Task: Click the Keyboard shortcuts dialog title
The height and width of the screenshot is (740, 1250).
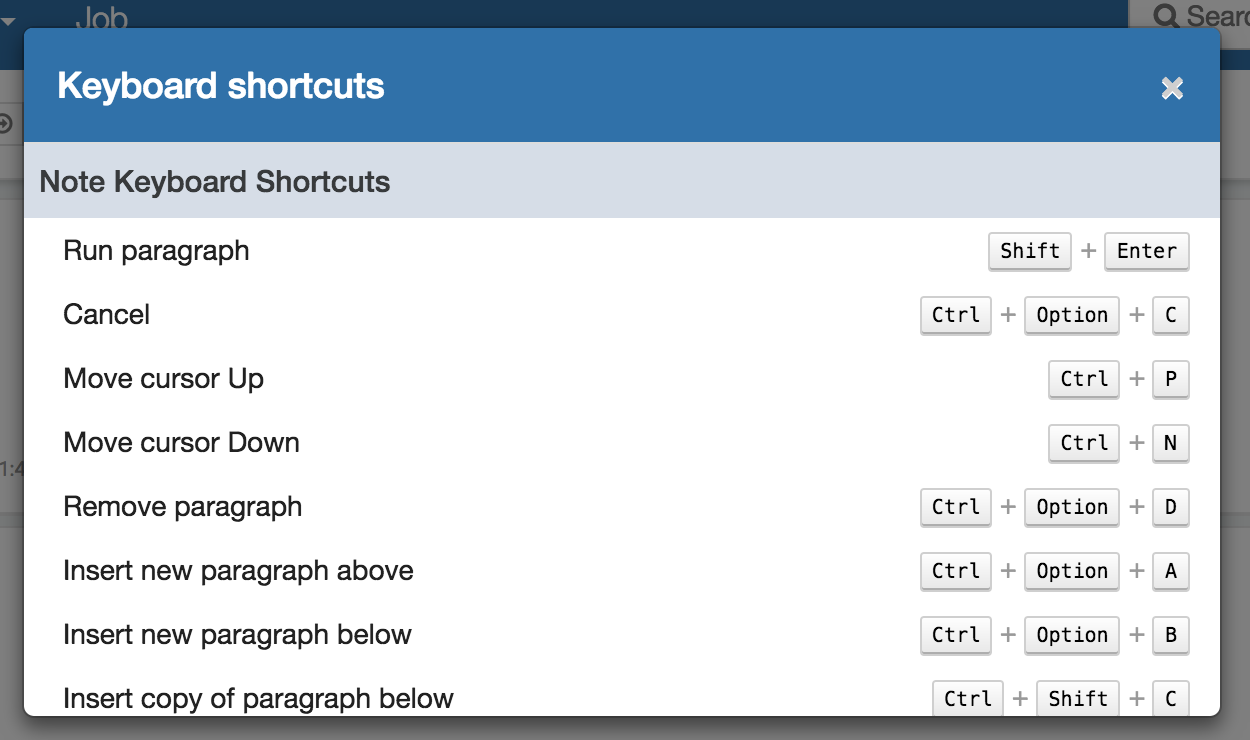Action: pyautogui.click(x=221, y=86)
